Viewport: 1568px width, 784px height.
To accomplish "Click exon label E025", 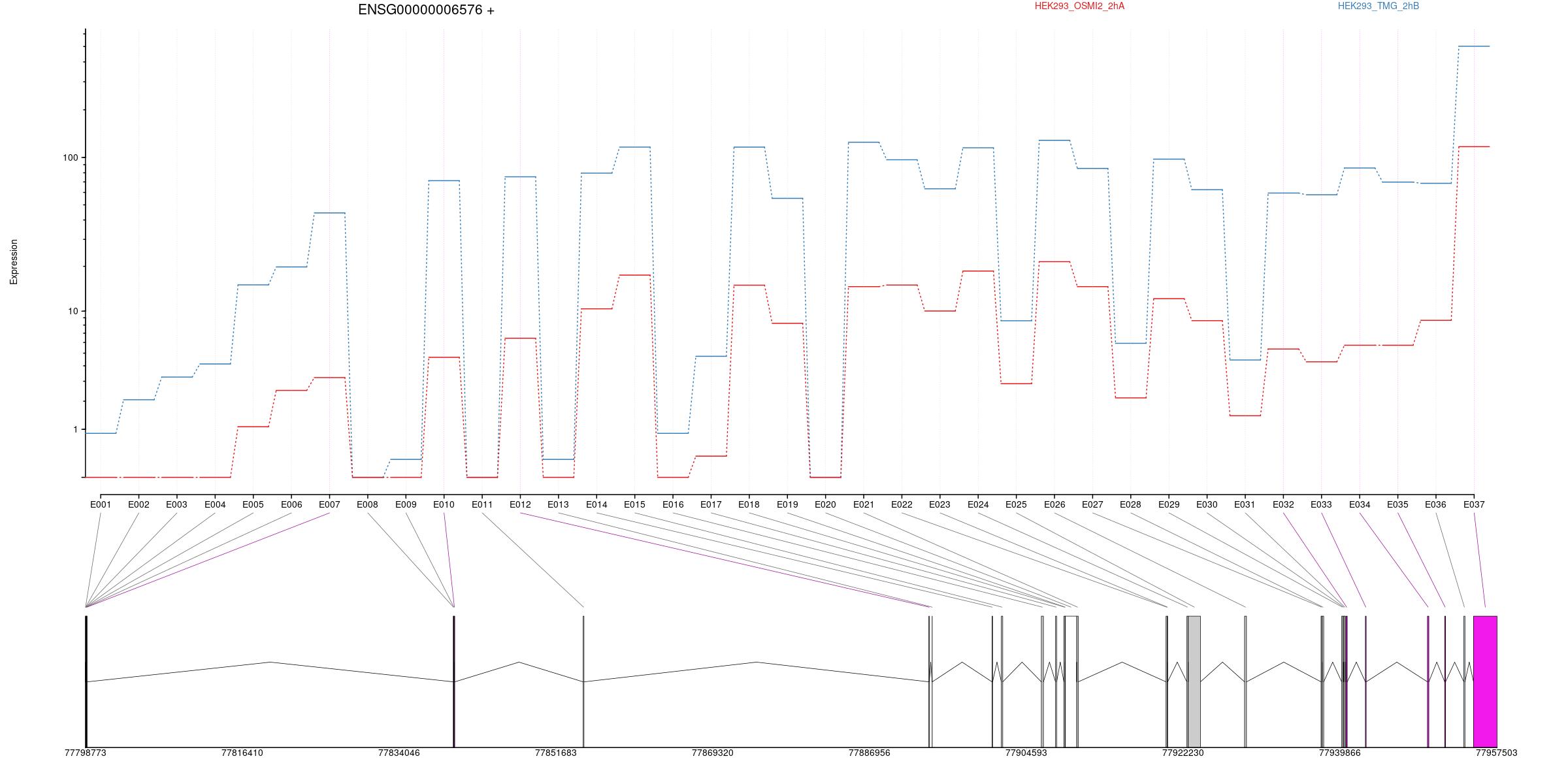I will pyautogui.click(x=1016, y=504).
